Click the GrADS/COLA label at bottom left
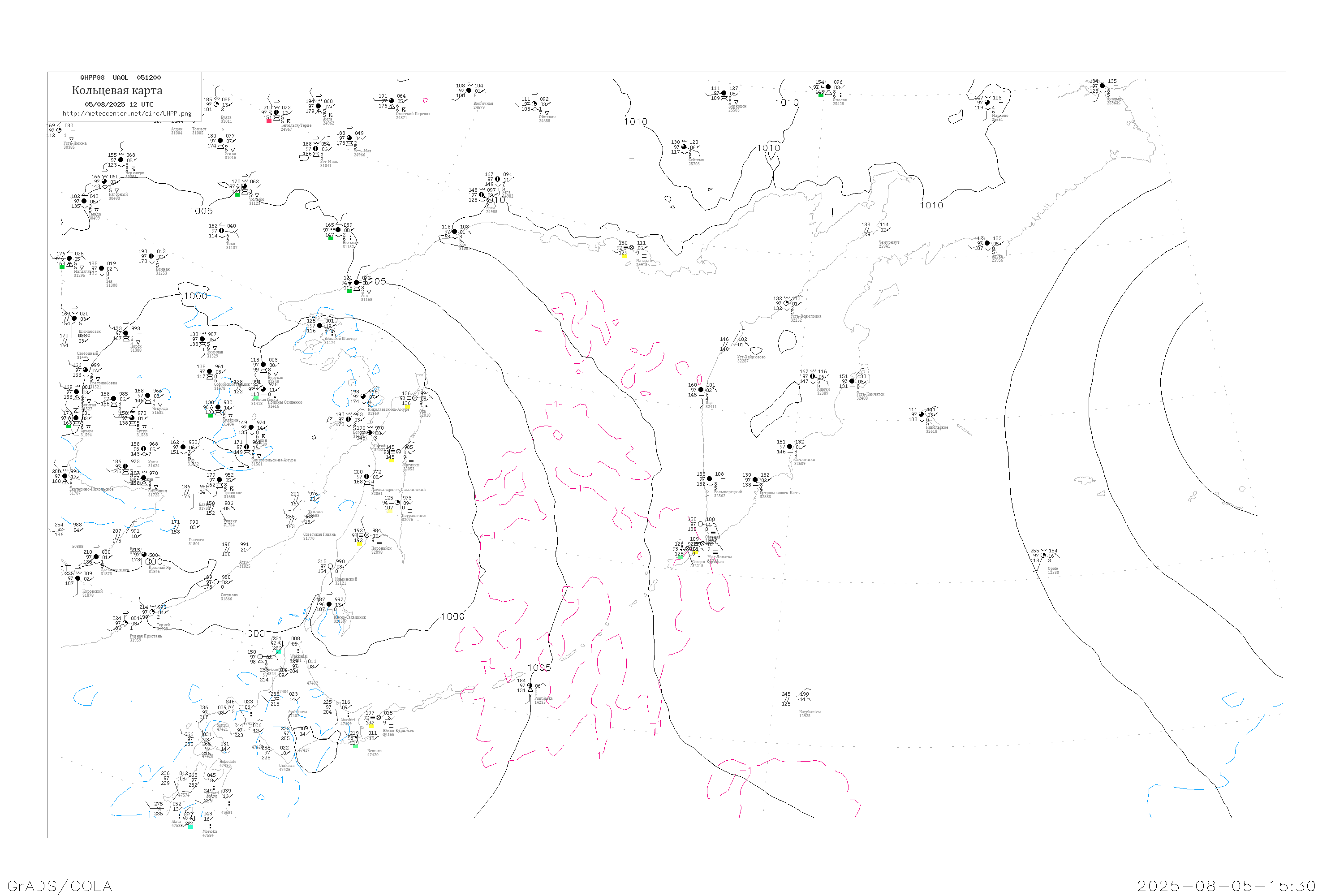This screenshot has width=1344, height=896. pyautogui.click(x=60, y=886)
